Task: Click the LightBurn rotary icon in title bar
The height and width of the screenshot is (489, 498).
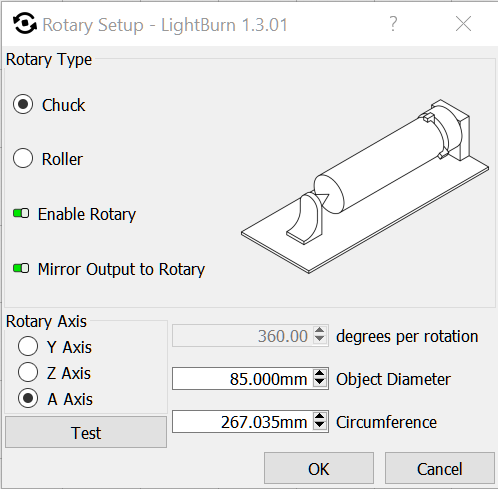Action: 24,23
